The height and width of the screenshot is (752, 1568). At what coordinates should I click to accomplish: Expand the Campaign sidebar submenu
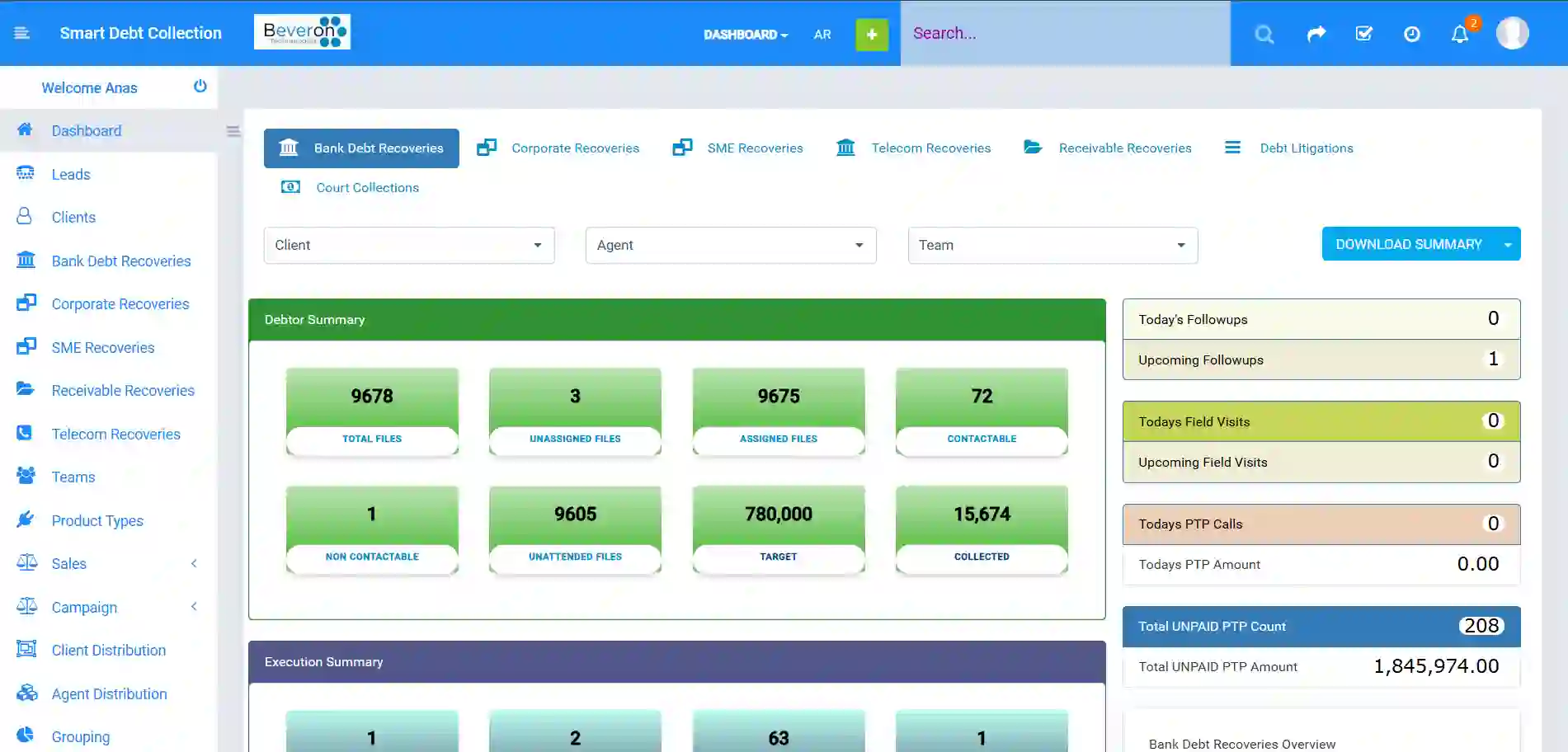tap(194, 607)
